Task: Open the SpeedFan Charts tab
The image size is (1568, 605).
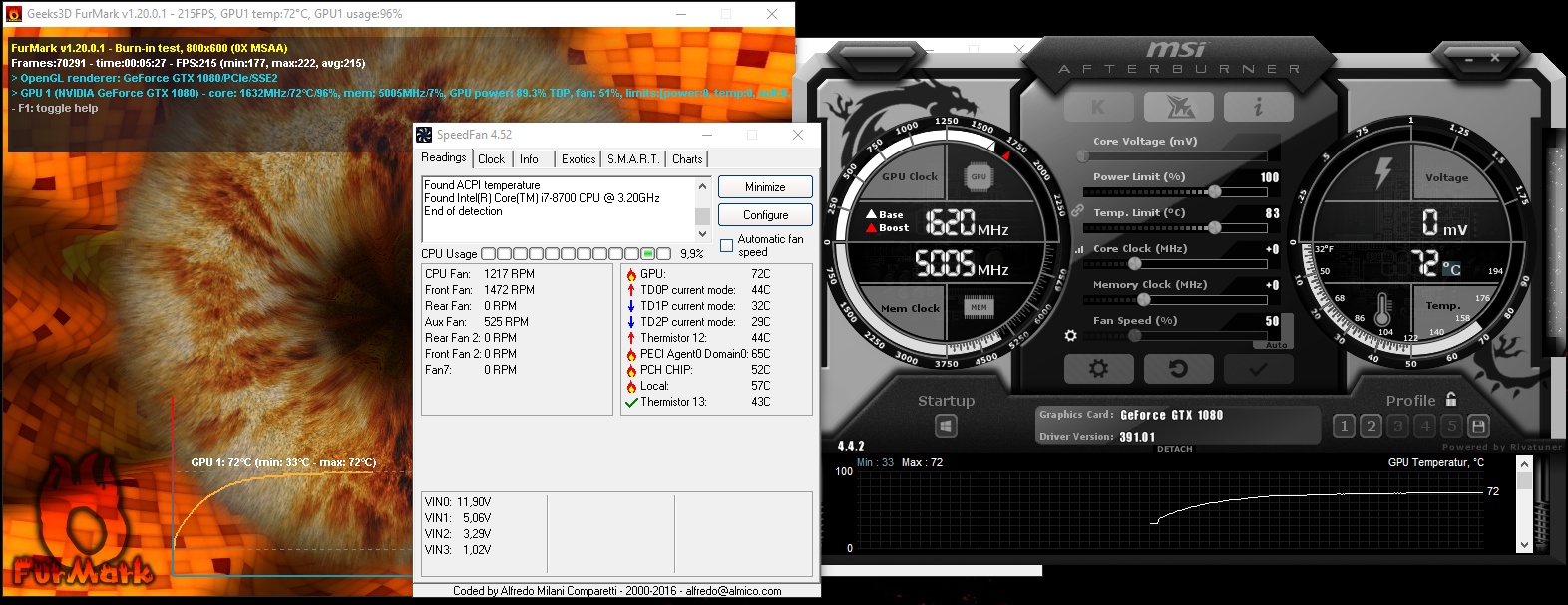Action: point(687,158)
